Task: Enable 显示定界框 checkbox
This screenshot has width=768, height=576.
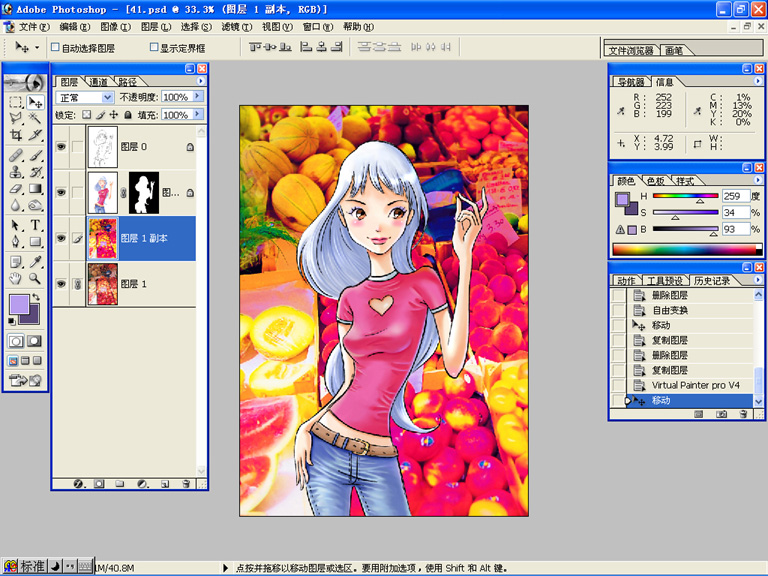Action: coord(154,47)
